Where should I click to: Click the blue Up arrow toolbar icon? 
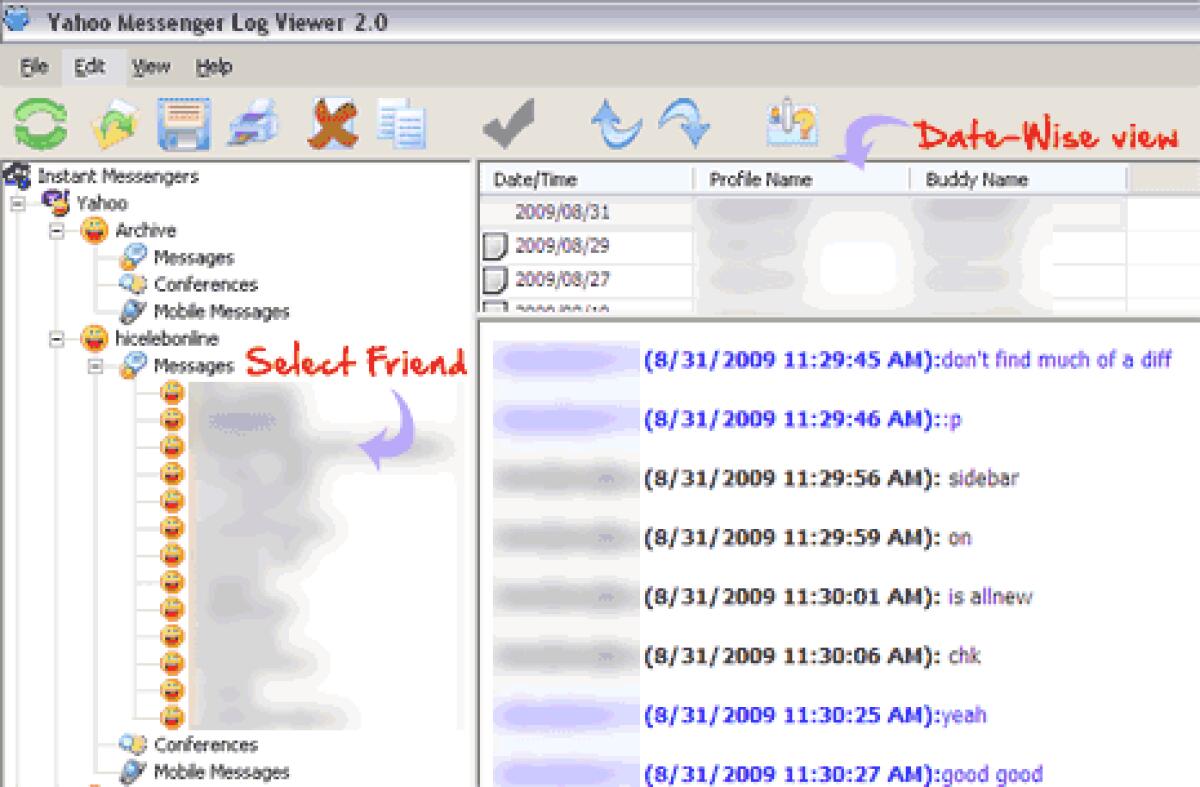pyautogui.click(x=616, y=124)
